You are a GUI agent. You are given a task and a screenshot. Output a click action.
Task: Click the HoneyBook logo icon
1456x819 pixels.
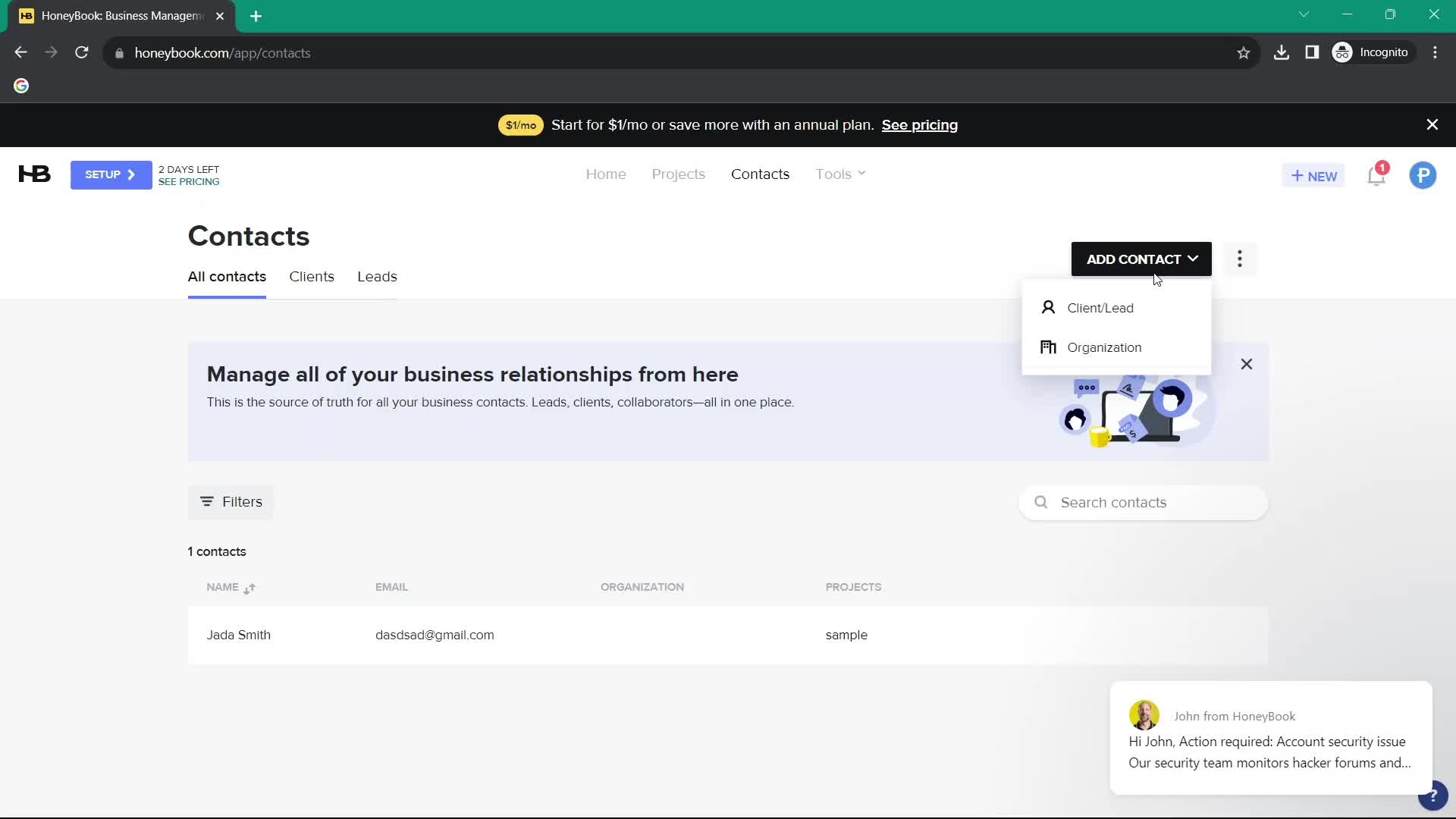34,175
